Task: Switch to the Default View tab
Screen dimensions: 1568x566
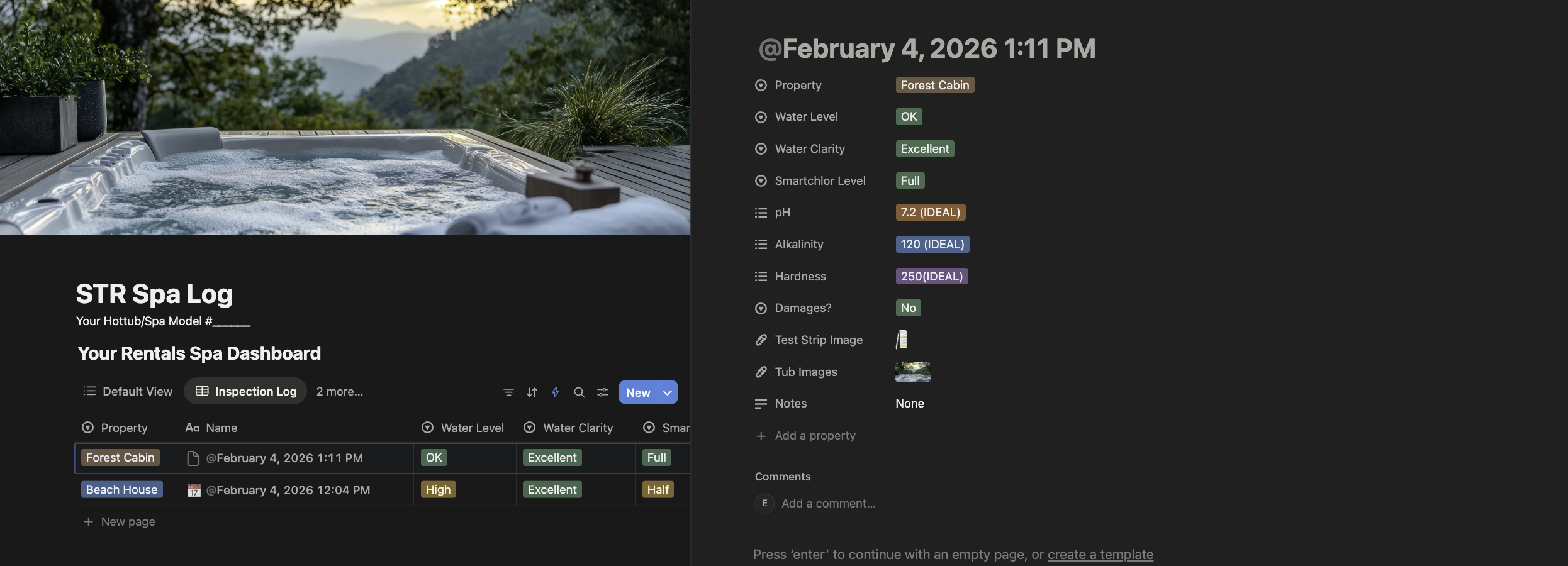Action: tap(137, 391)
